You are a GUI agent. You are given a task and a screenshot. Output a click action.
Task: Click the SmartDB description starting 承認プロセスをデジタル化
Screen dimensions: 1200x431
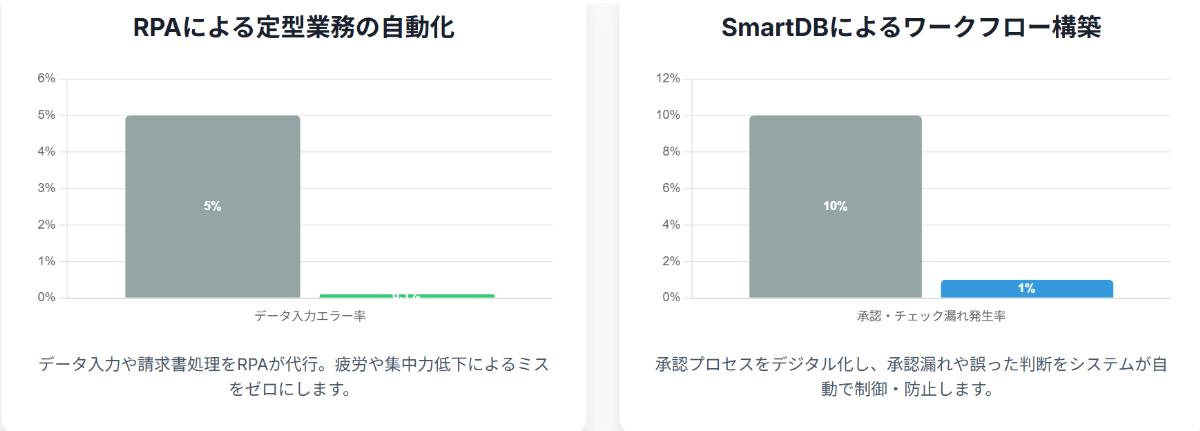[911, 376]
